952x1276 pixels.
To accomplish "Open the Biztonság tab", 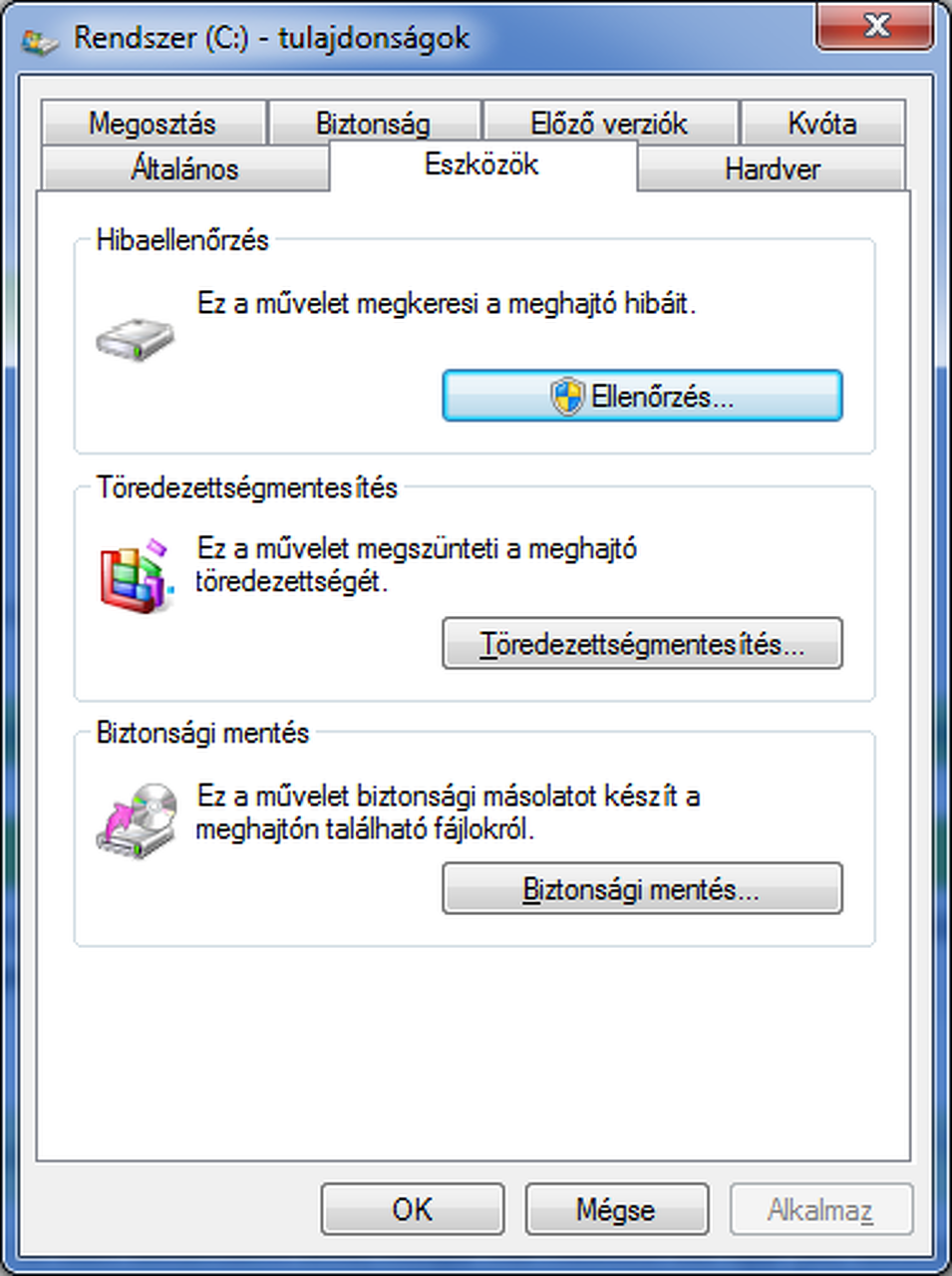I will [373, 124].
